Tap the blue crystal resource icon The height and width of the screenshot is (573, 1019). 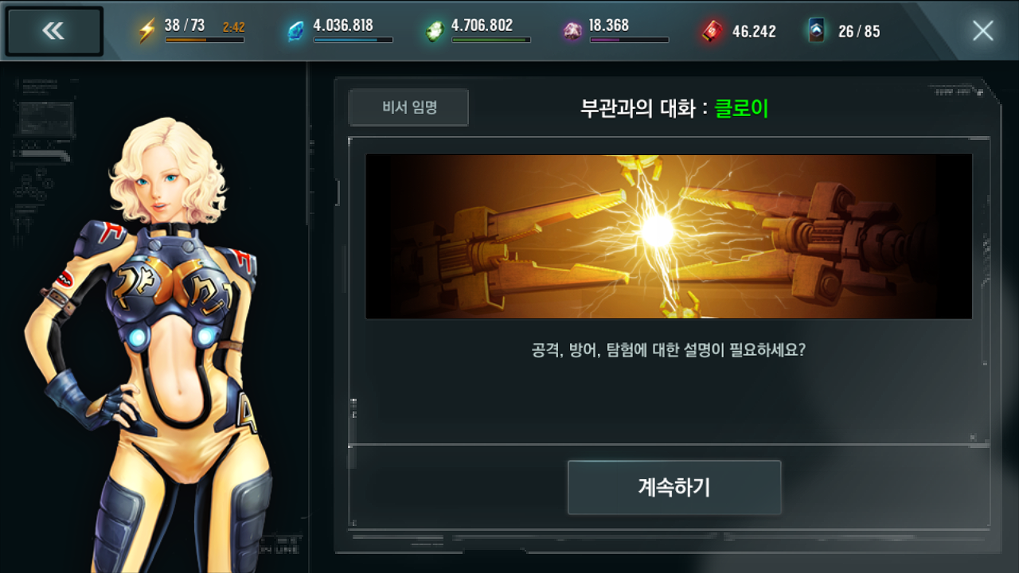[296, 31]
